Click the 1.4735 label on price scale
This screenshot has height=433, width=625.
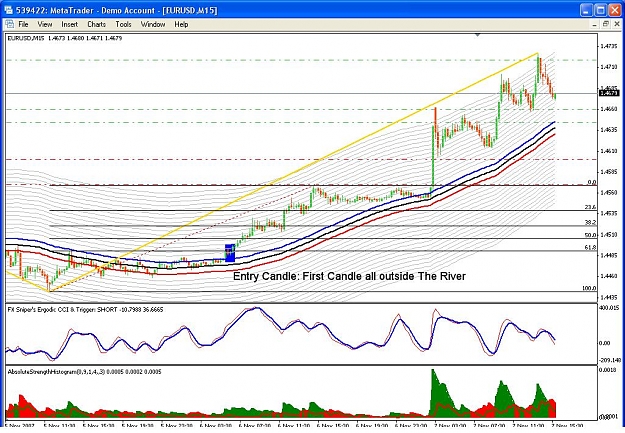(x=609, y=46)
